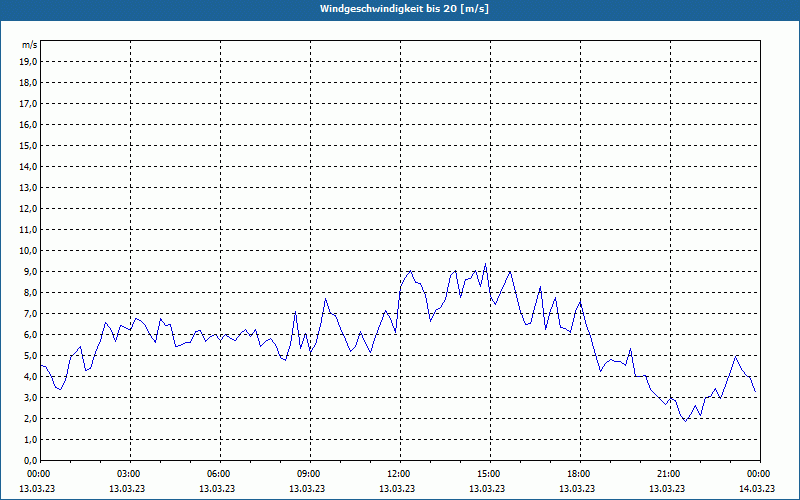
Task: Click the 21:00 time axis label
Action: pos(670,474)
